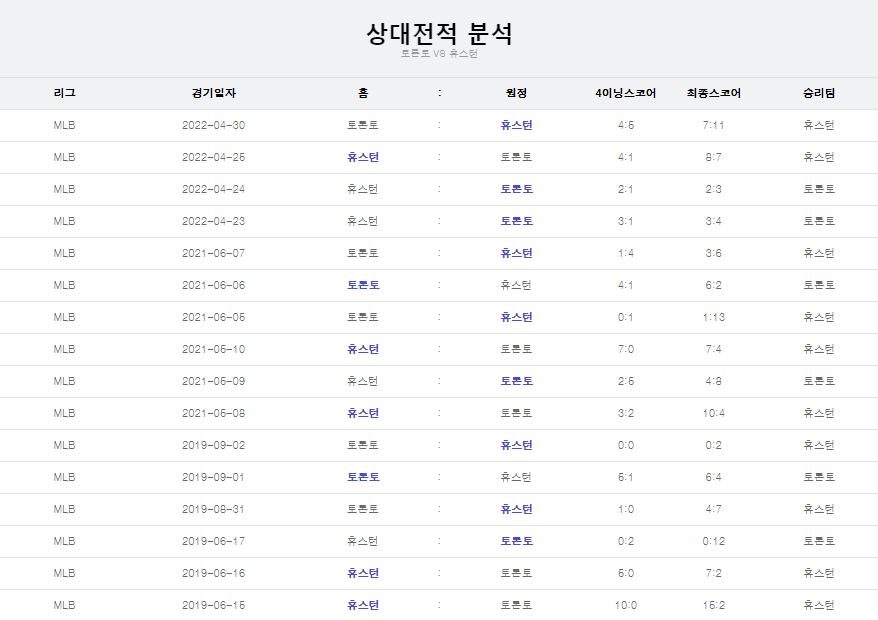
Task: Open bold 토론토 away team on 2022-04-24 row
Action: click(516, 189)
